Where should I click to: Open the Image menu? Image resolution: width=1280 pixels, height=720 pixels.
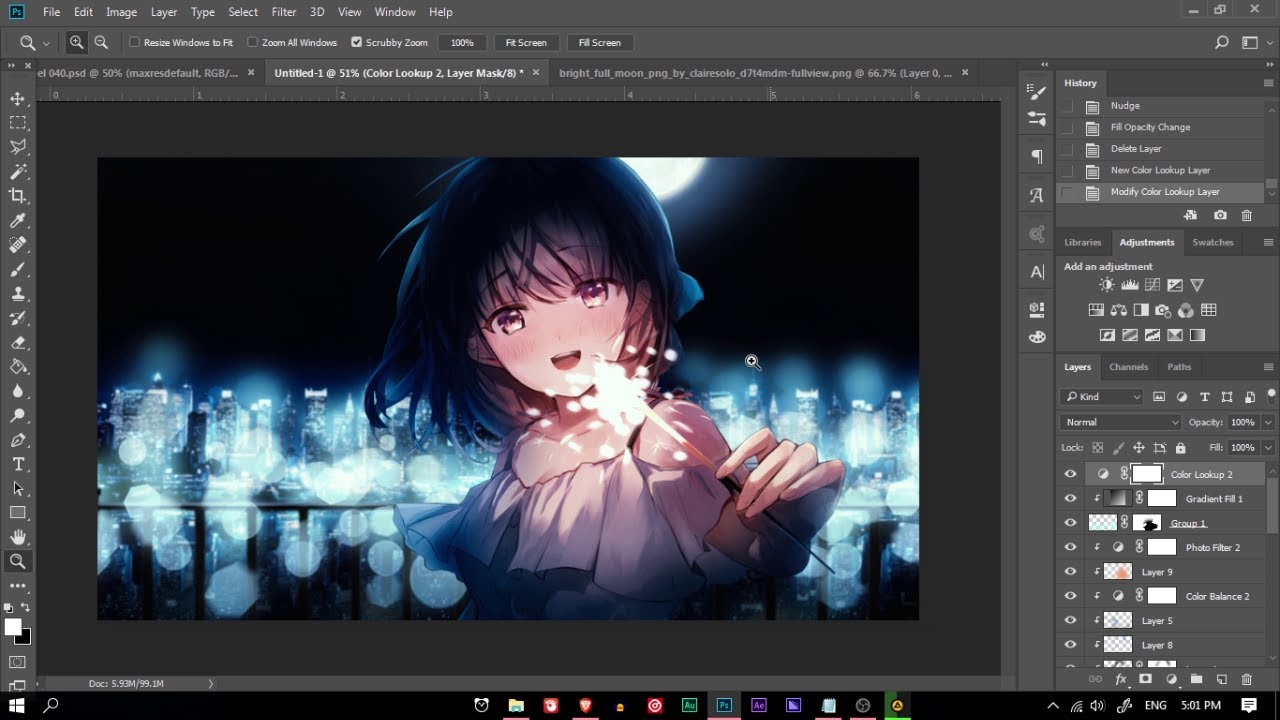(121, 12)
